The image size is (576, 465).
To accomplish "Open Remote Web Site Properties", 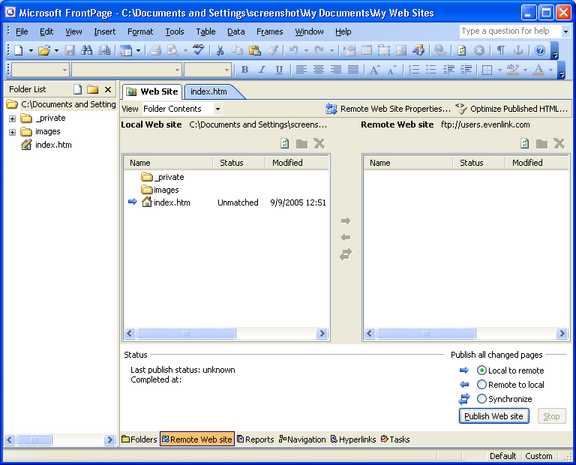I will (x=389, y=109).
